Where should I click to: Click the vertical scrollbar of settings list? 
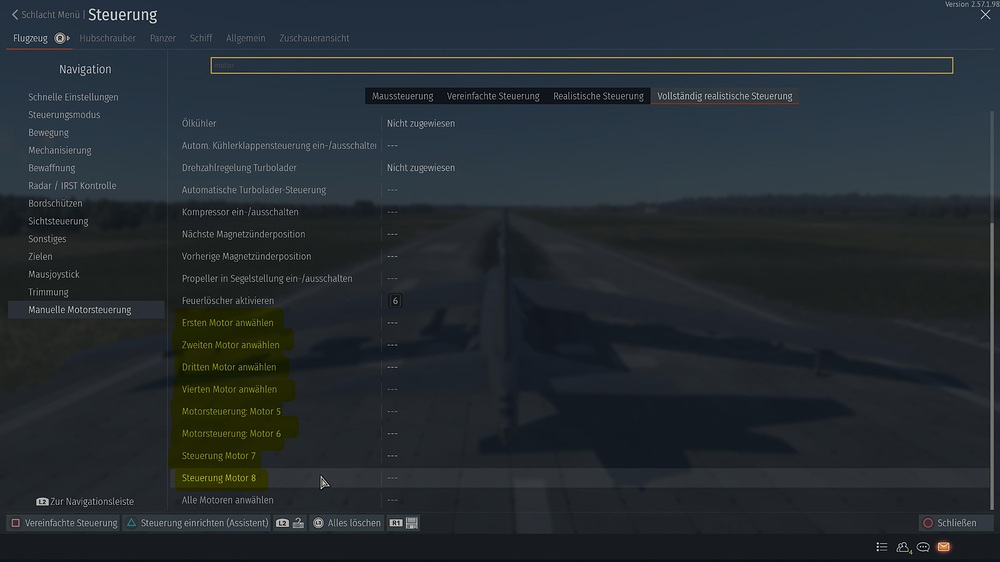(992, 367)
